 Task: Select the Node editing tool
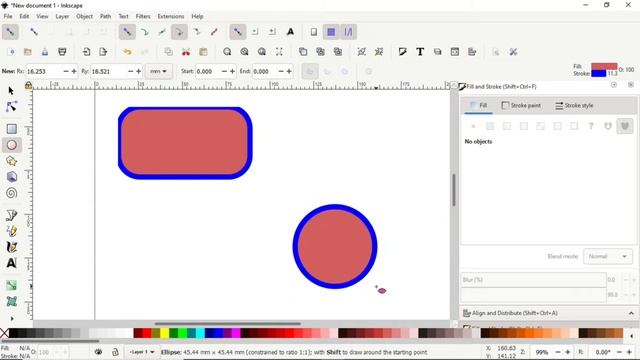click(11, 107)
